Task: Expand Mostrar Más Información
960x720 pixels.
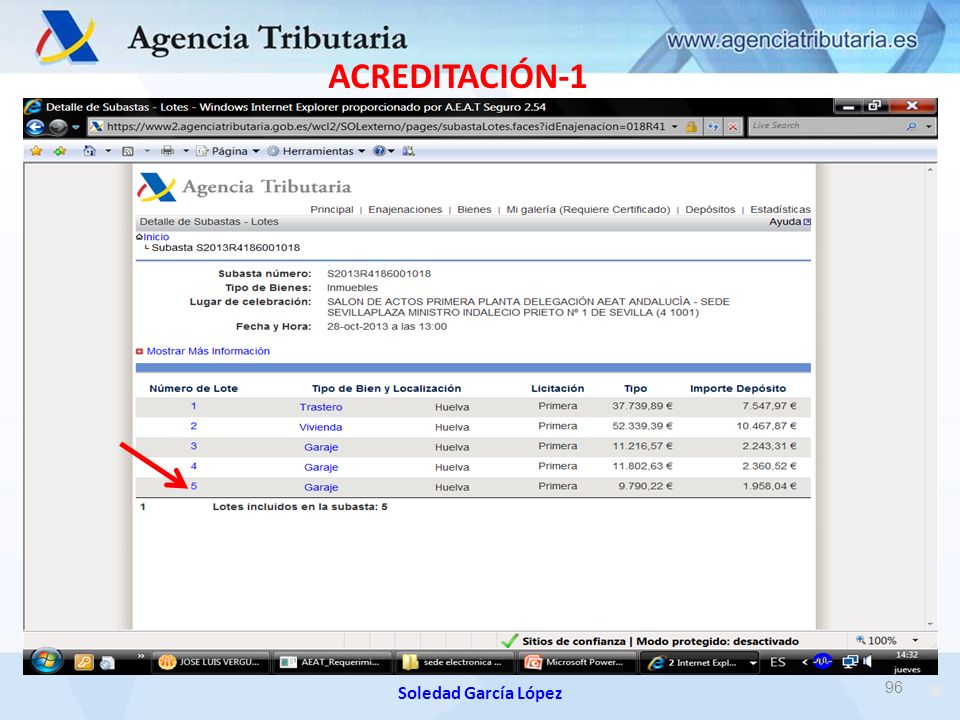Action: pos(208,351)
